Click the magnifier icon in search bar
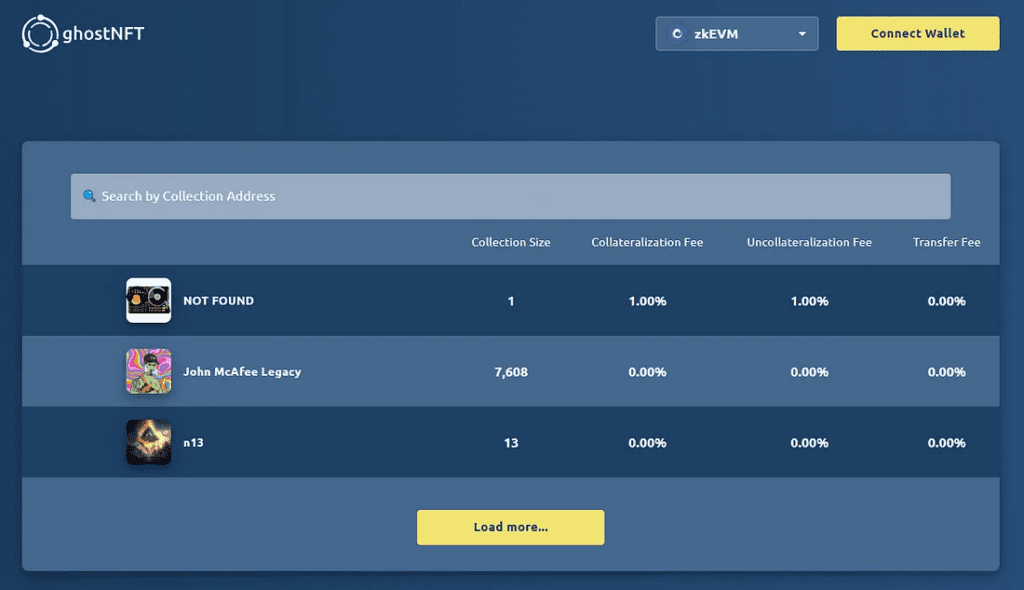1024x590 pixels. (89, 196)
